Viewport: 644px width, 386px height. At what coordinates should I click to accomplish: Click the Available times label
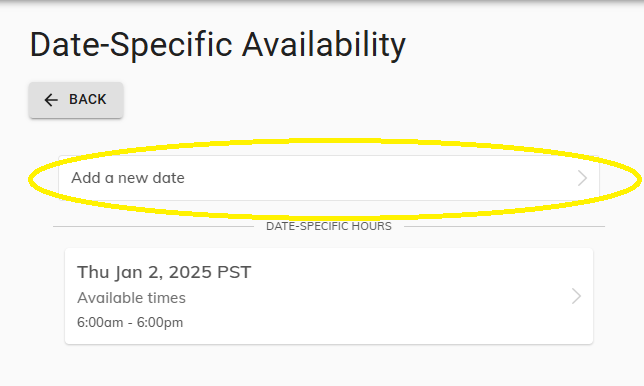pyautogui.click(x=131, y=298)
